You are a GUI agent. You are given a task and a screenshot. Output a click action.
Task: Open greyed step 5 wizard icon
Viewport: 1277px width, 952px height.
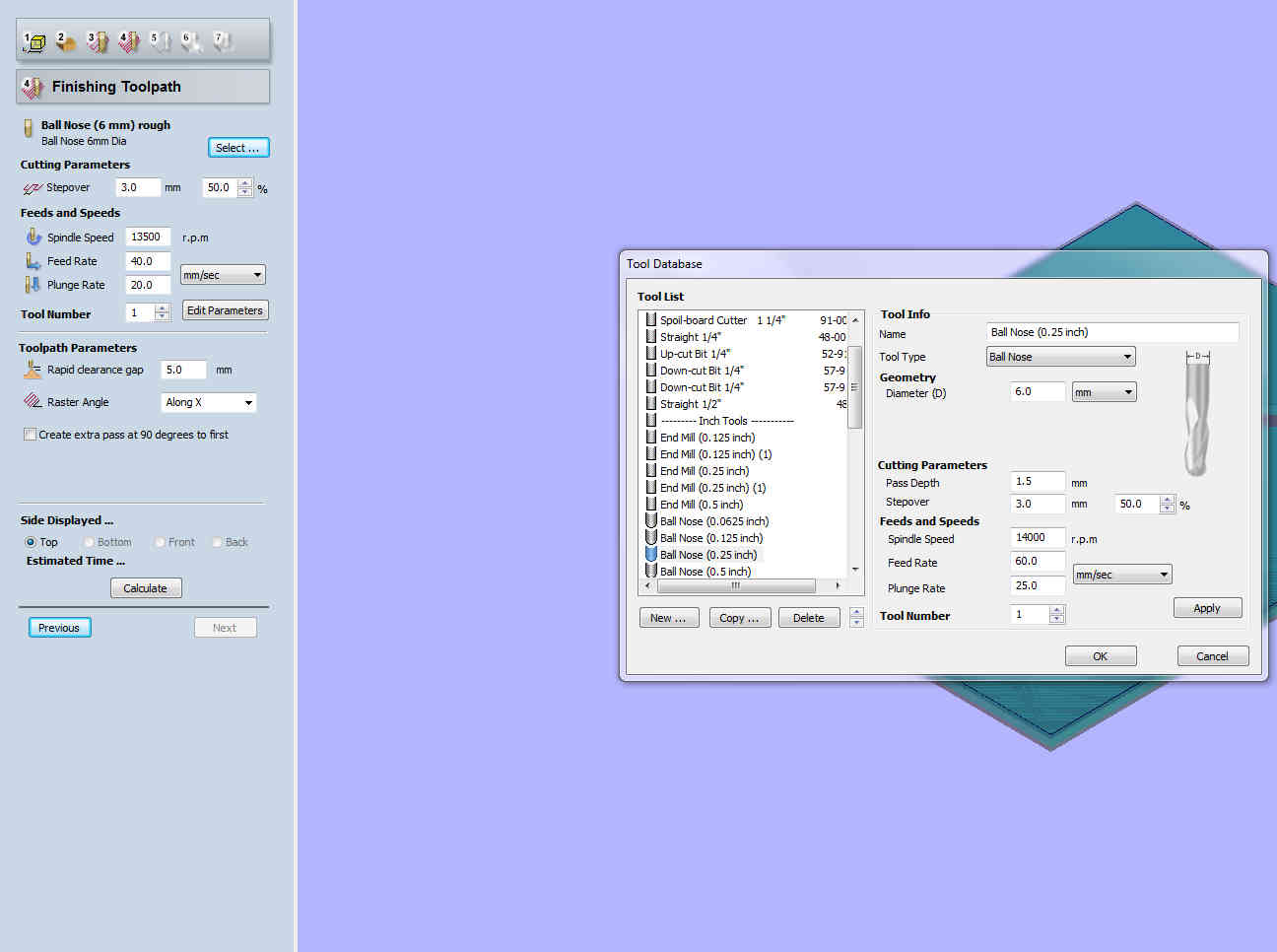pyautogui.click(x=160, y=41)
